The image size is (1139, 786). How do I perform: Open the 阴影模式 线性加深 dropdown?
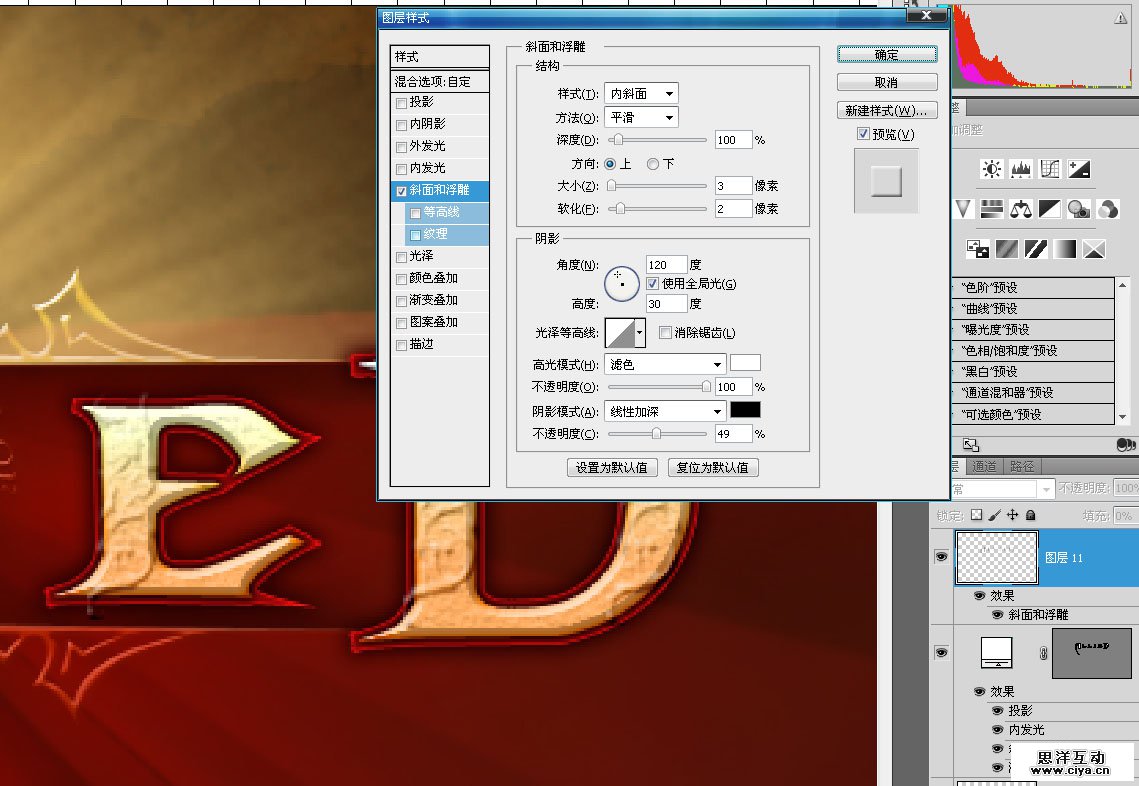[x=665, y=411]
